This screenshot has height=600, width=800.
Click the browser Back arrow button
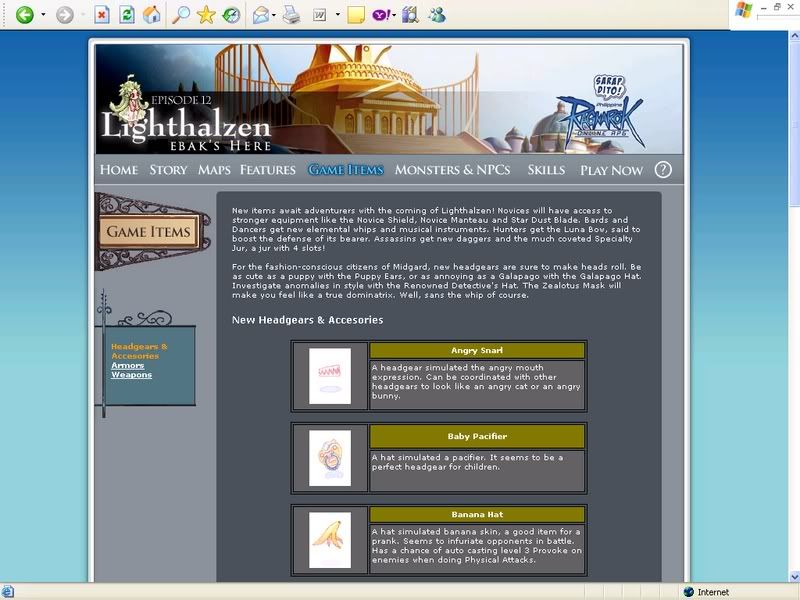click(24, 15)
